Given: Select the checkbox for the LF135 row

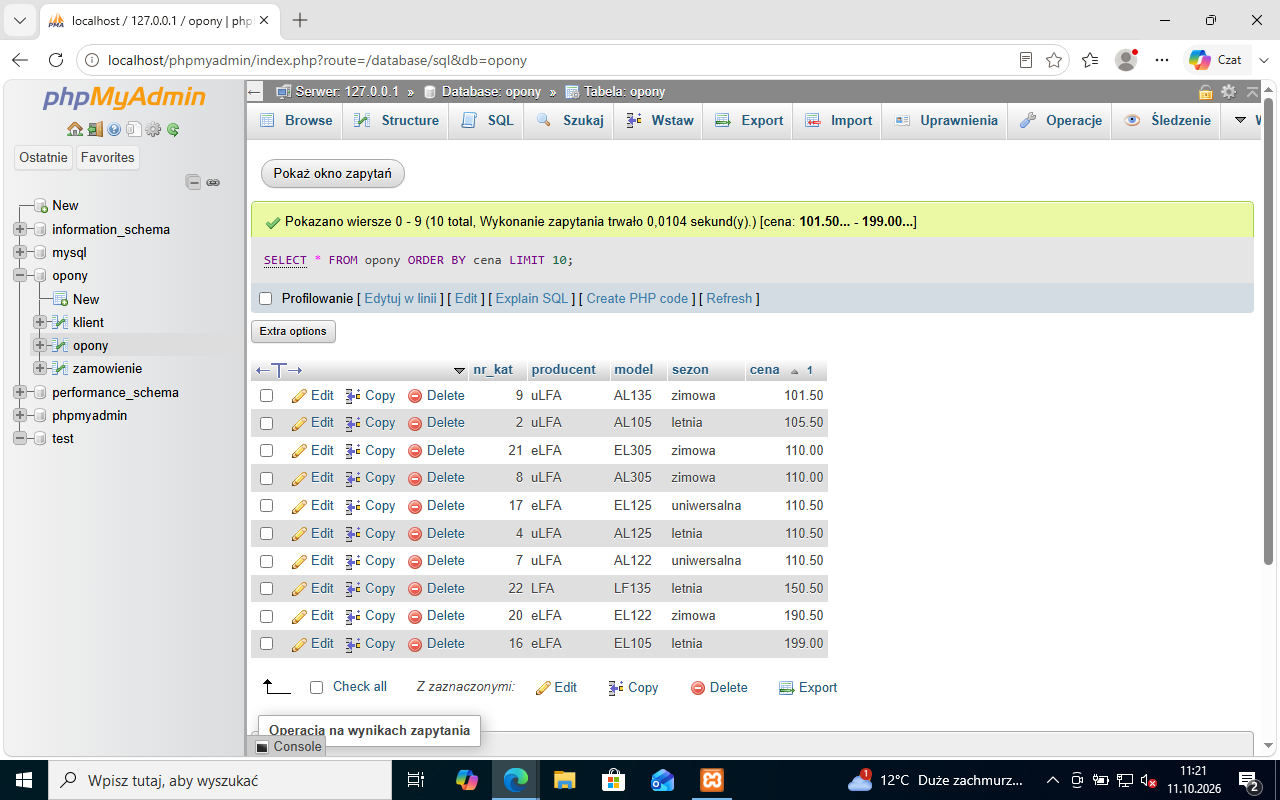Looking at the screenshot, I should (267, 589).
